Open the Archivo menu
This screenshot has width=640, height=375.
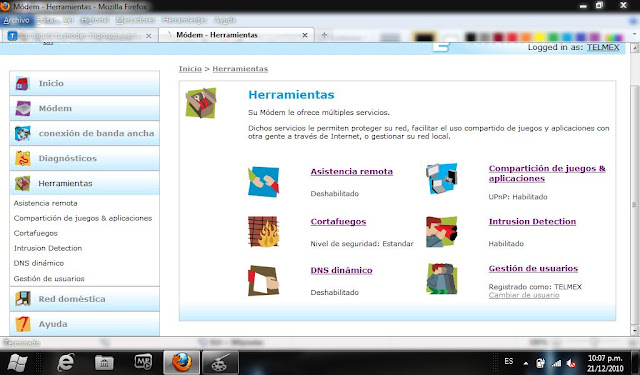[x=16, y=20]
